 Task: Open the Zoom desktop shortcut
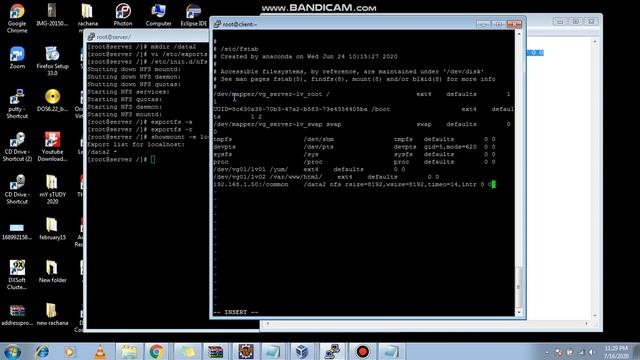(17, 58)
